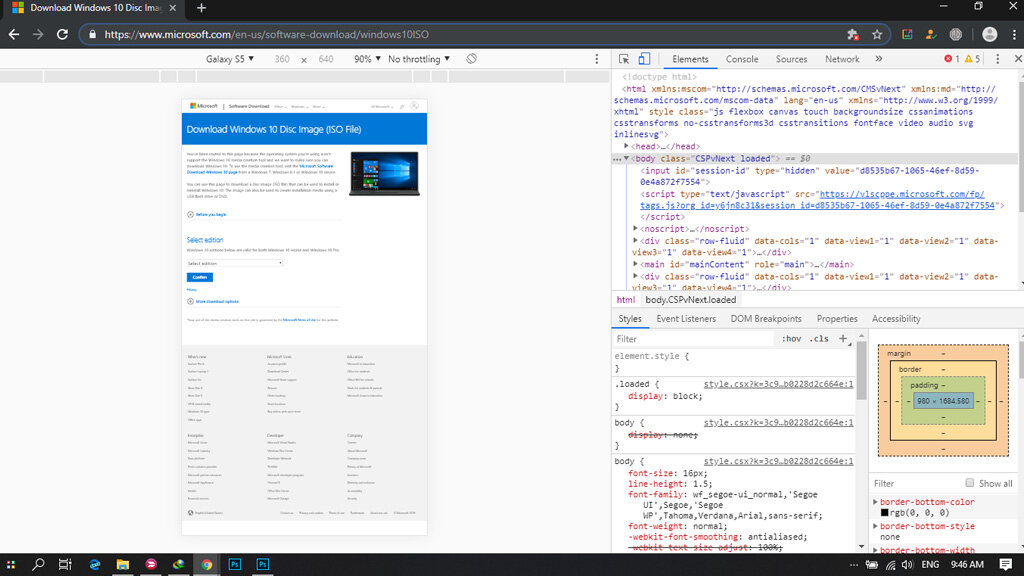
Task: Toggle the .cls class editor button
Action: [819, 339]
